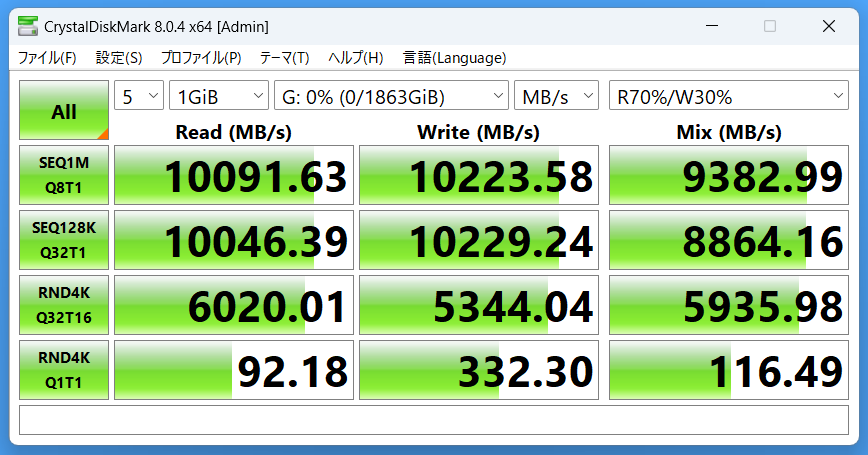This screenshot has width=868, height=455.
Task: Click the Mix (MB/s) column header
Action: coord(729,132)
